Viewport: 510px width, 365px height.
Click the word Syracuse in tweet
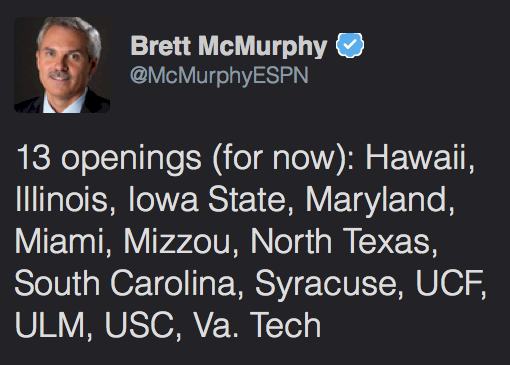click(x=326, y=284)
